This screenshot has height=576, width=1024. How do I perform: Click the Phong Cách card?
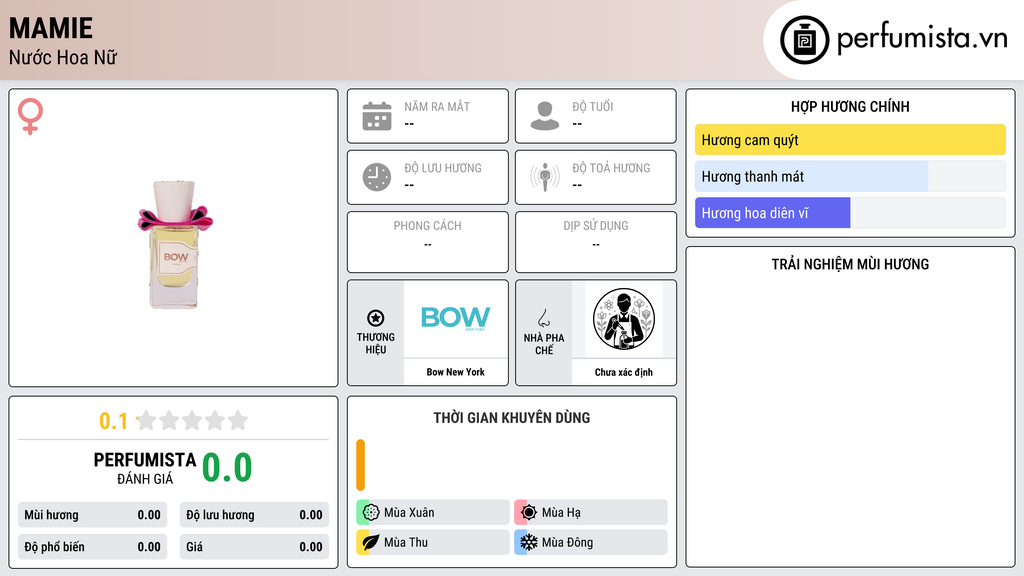pos(428,242)
